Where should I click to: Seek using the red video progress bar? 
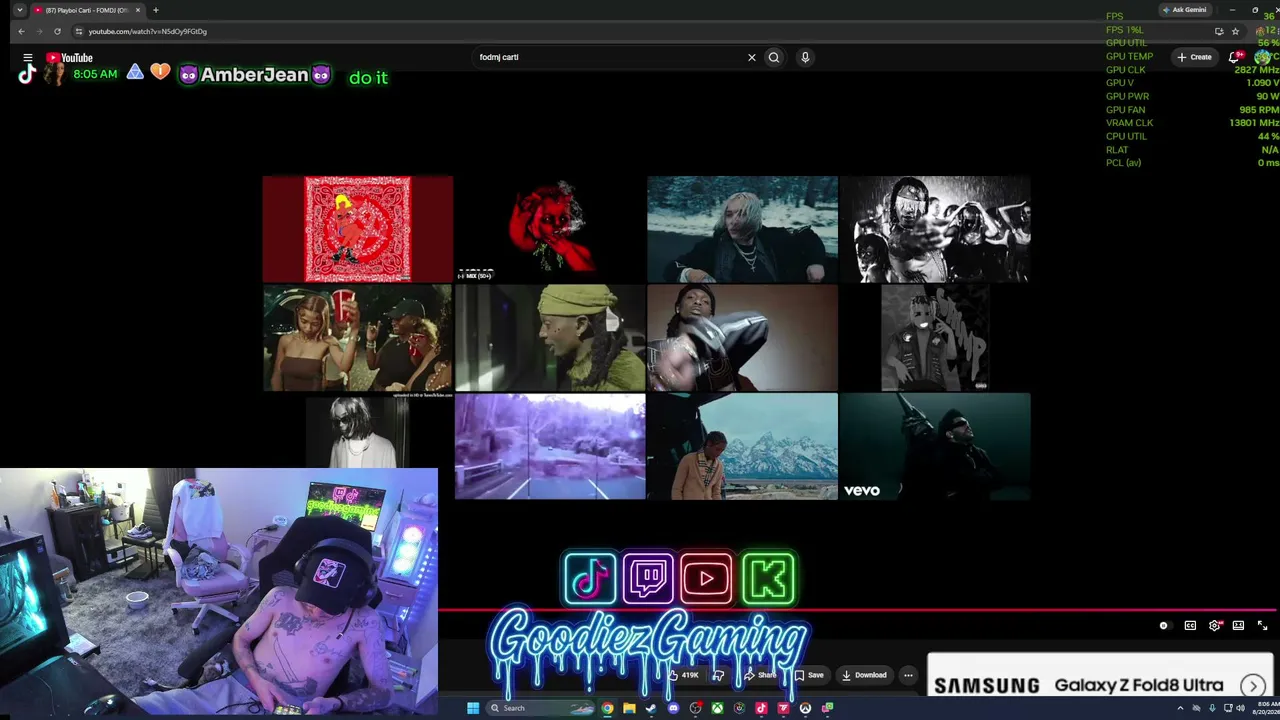click(x=858, y=609)
